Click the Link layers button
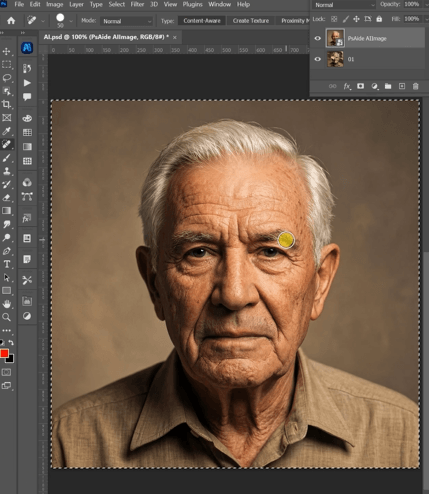 [x=332, y=86]
